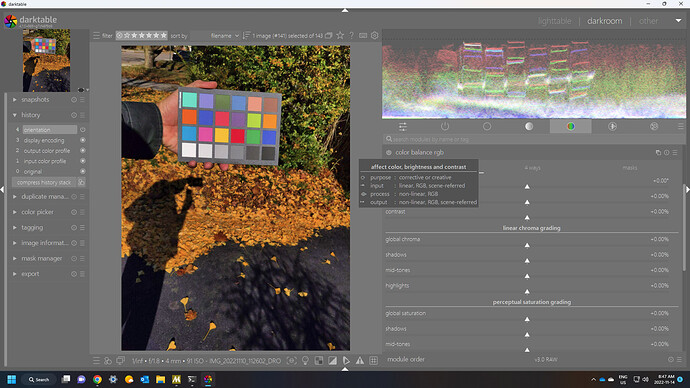Expand the snapshots panel
690x388 pixels.
point(15,100)
